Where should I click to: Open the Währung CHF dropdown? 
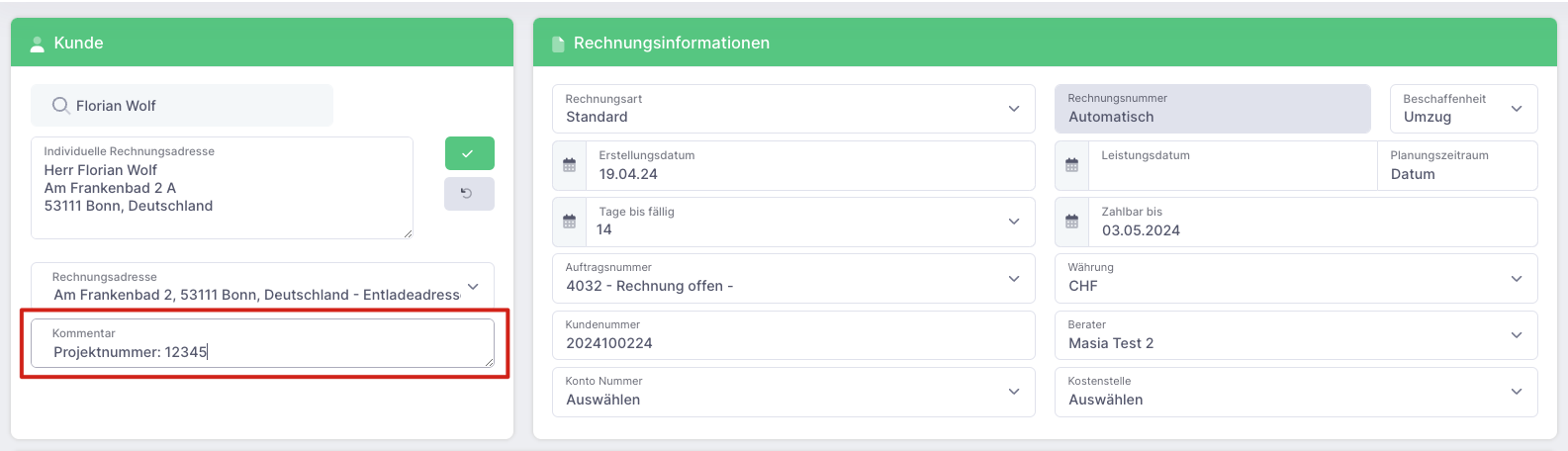point(1296,278)
